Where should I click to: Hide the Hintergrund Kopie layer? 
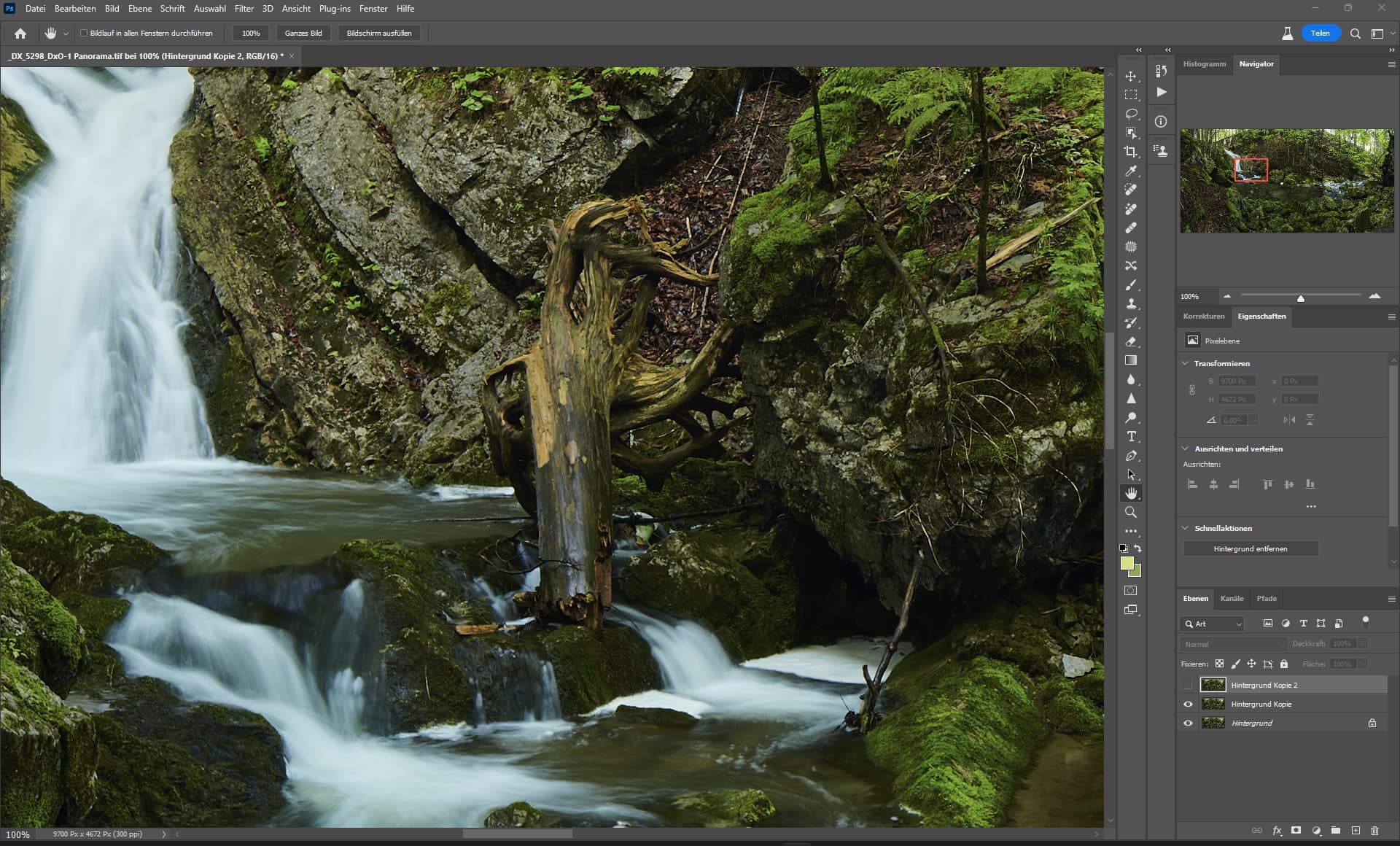point(1188,704)
